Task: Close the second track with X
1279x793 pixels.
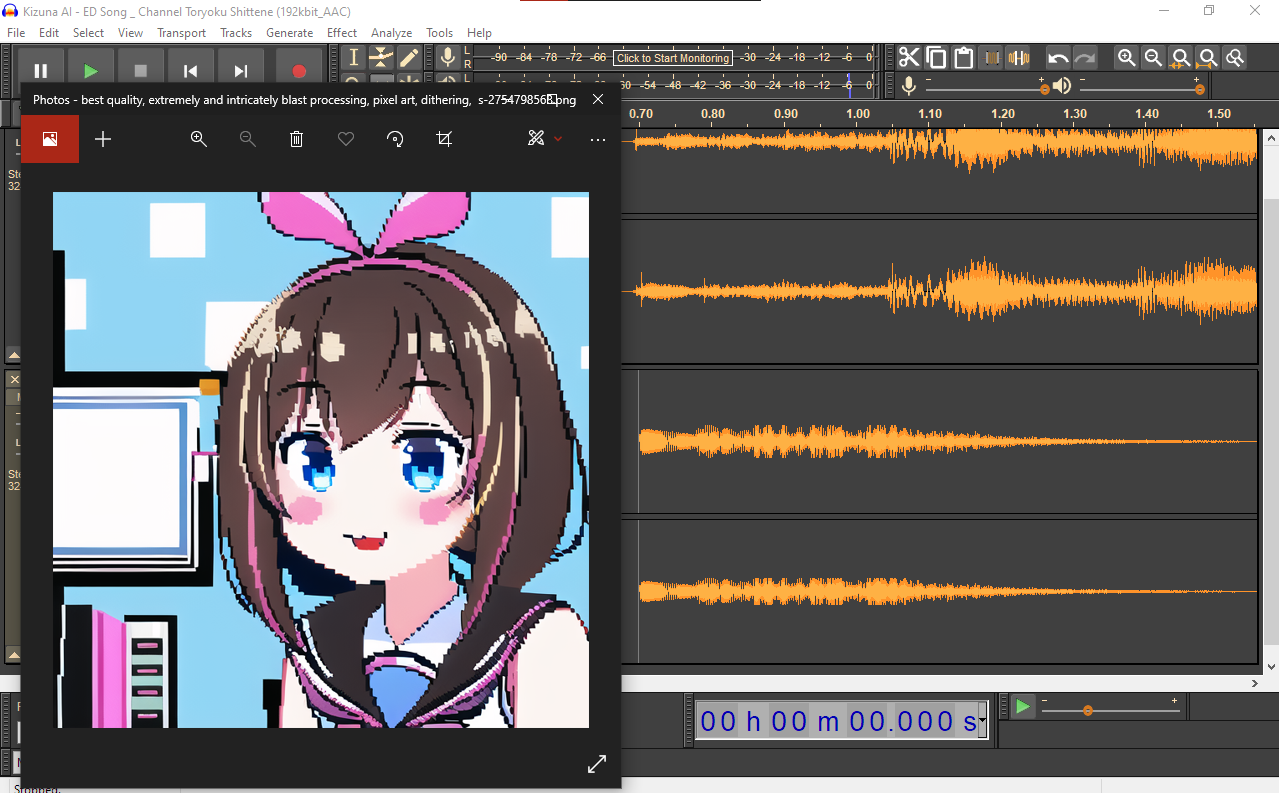Action: click(14, 380)
